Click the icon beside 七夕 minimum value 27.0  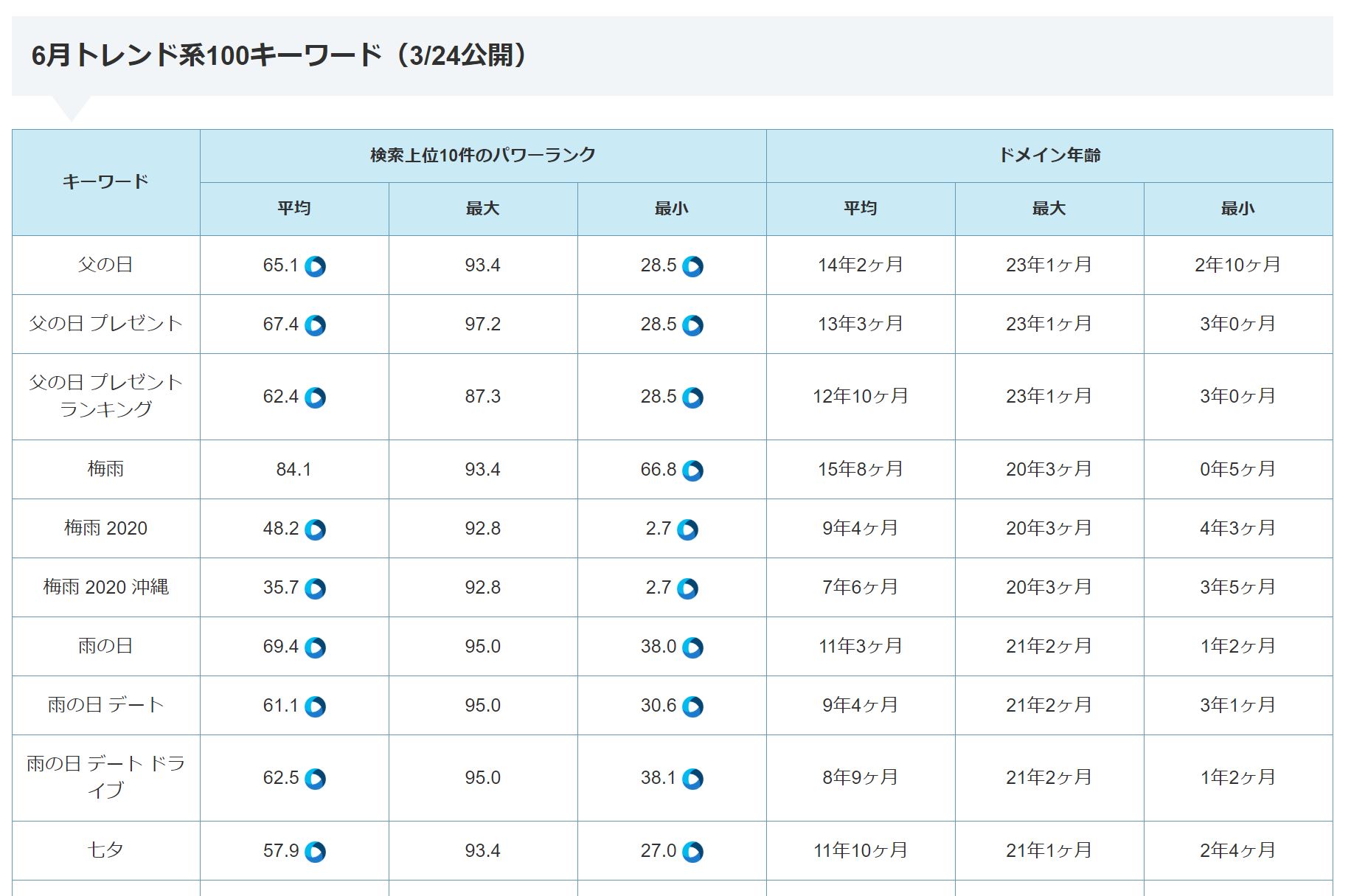692,852
